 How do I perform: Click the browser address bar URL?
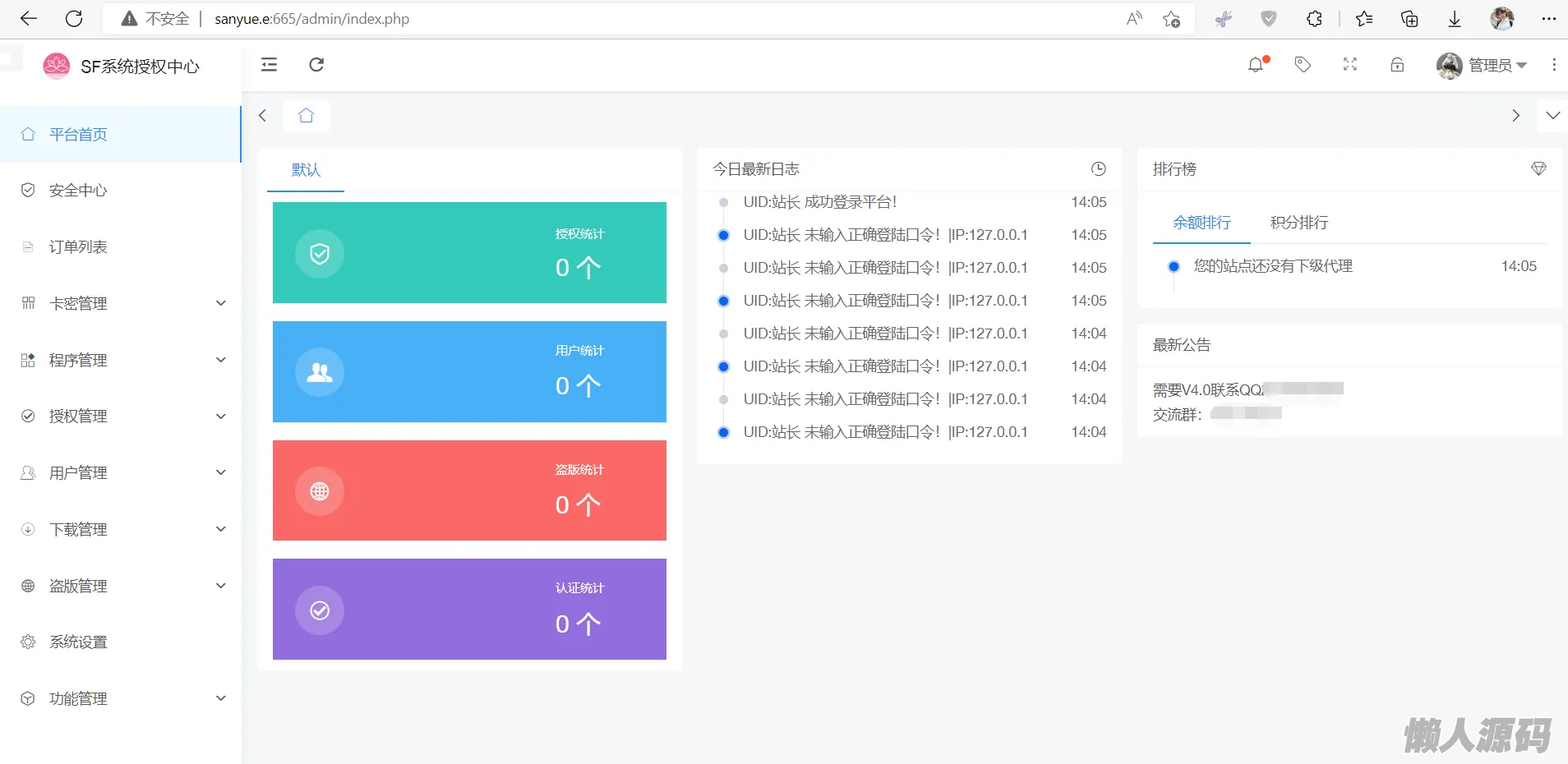point(312,19)
